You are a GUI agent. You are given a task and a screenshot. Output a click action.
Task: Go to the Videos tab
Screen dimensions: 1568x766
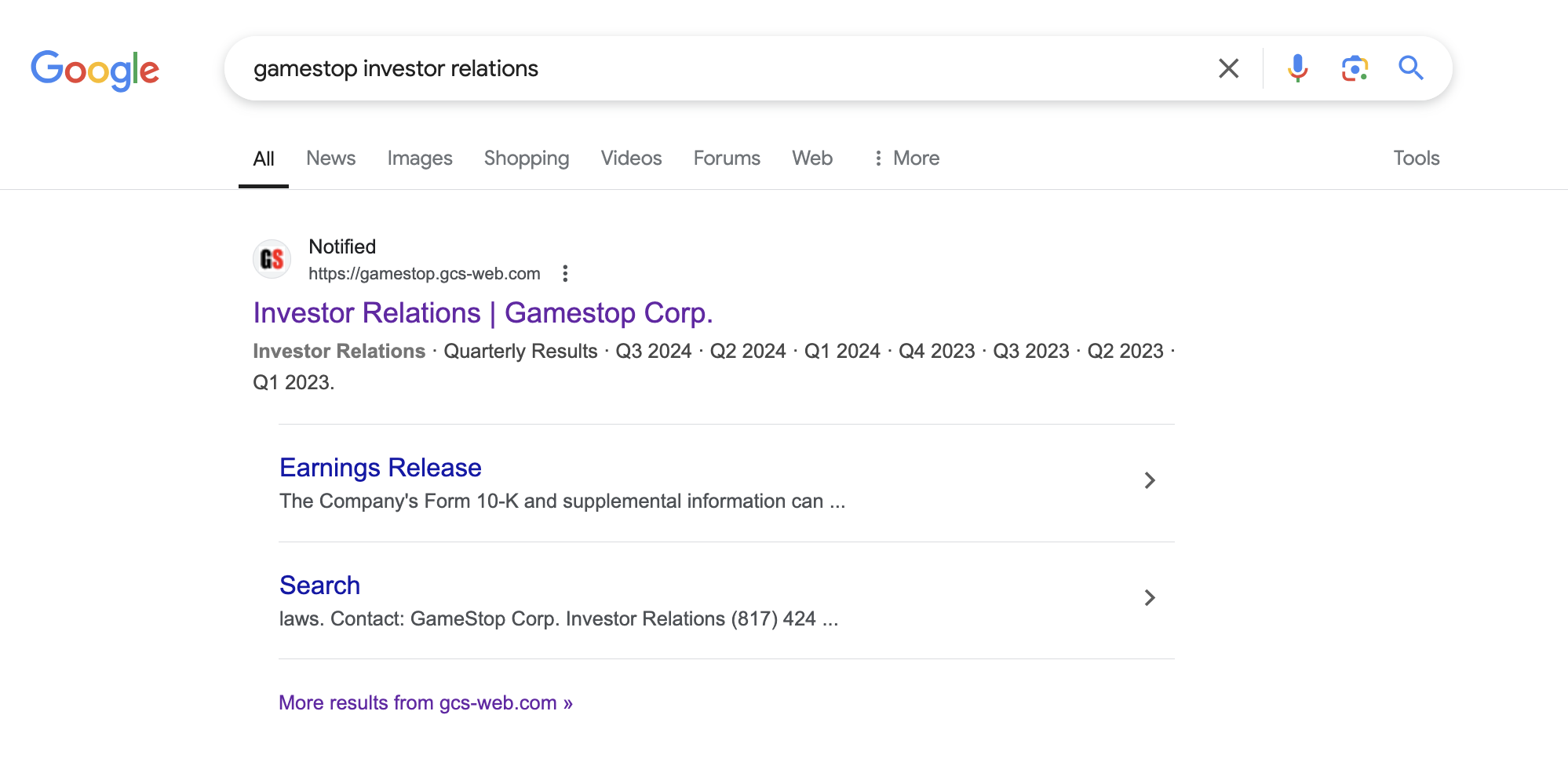pyautogui.click(x=631, y=159)
